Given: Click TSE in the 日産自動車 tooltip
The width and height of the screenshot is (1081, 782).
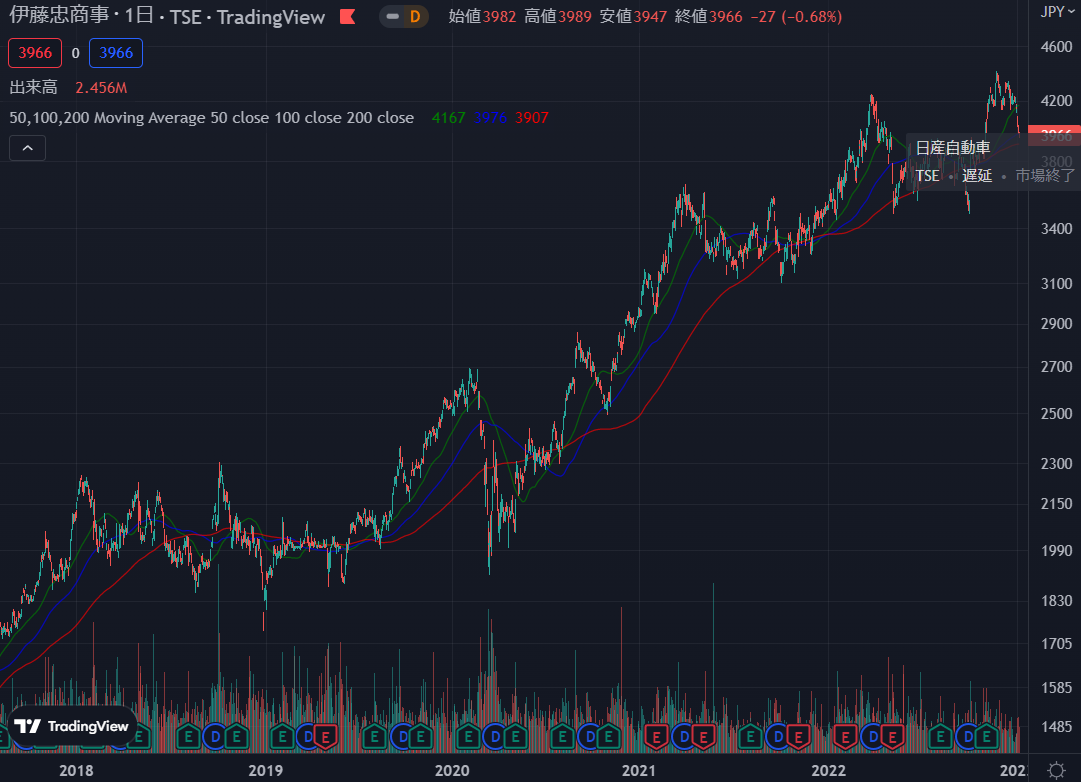Looking at the screenshot, I should [x=927, y=176].
